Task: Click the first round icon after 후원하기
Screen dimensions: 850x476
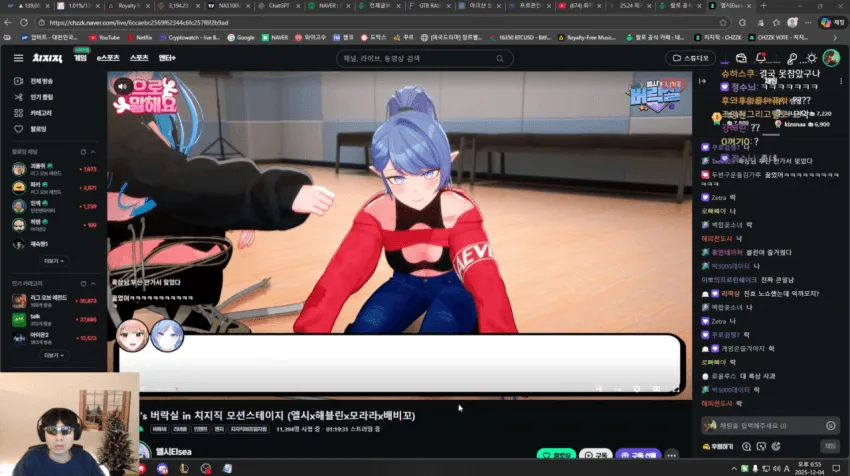Action: tap(746, 447)
